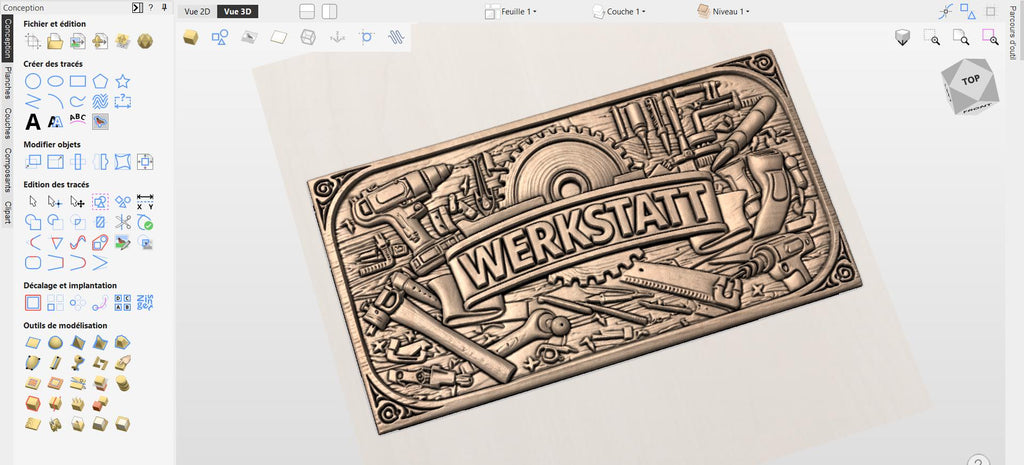
Task: Click the TOP face of view cube
Action: pyautogui.click(x=970, y=80)
